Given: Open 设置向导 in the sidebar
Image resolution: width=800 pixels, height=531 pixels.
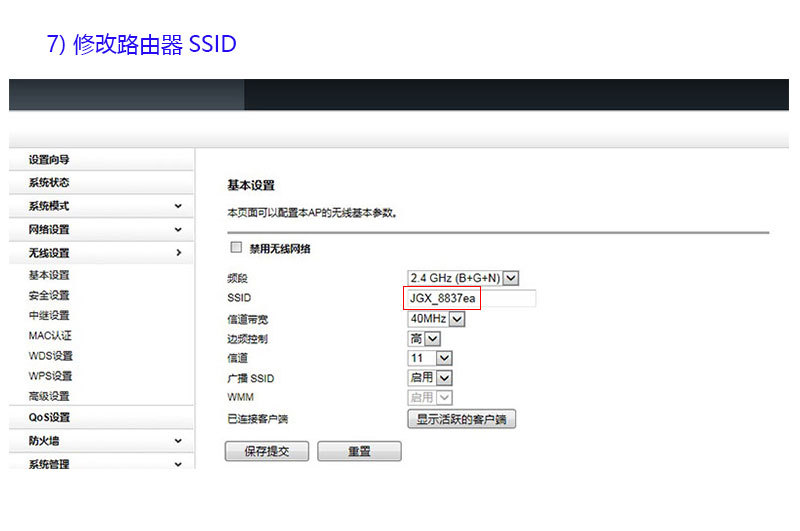Looking at the screenshot, I should (x=49, y=160).
